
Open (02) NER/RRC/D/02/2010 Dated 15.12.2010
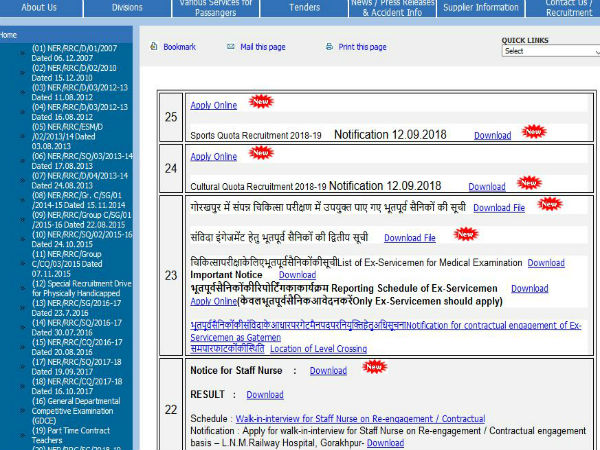74,73
